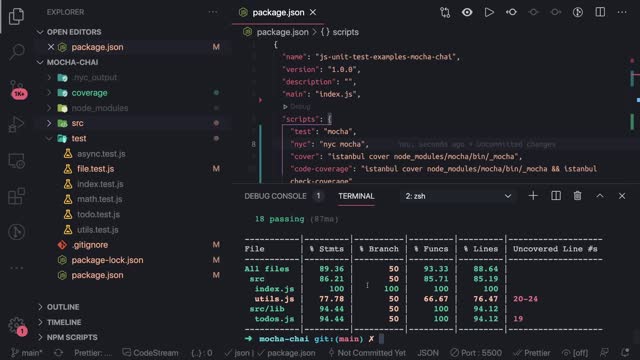Click the circled run icon in editor toolbar

pos(578,12)
